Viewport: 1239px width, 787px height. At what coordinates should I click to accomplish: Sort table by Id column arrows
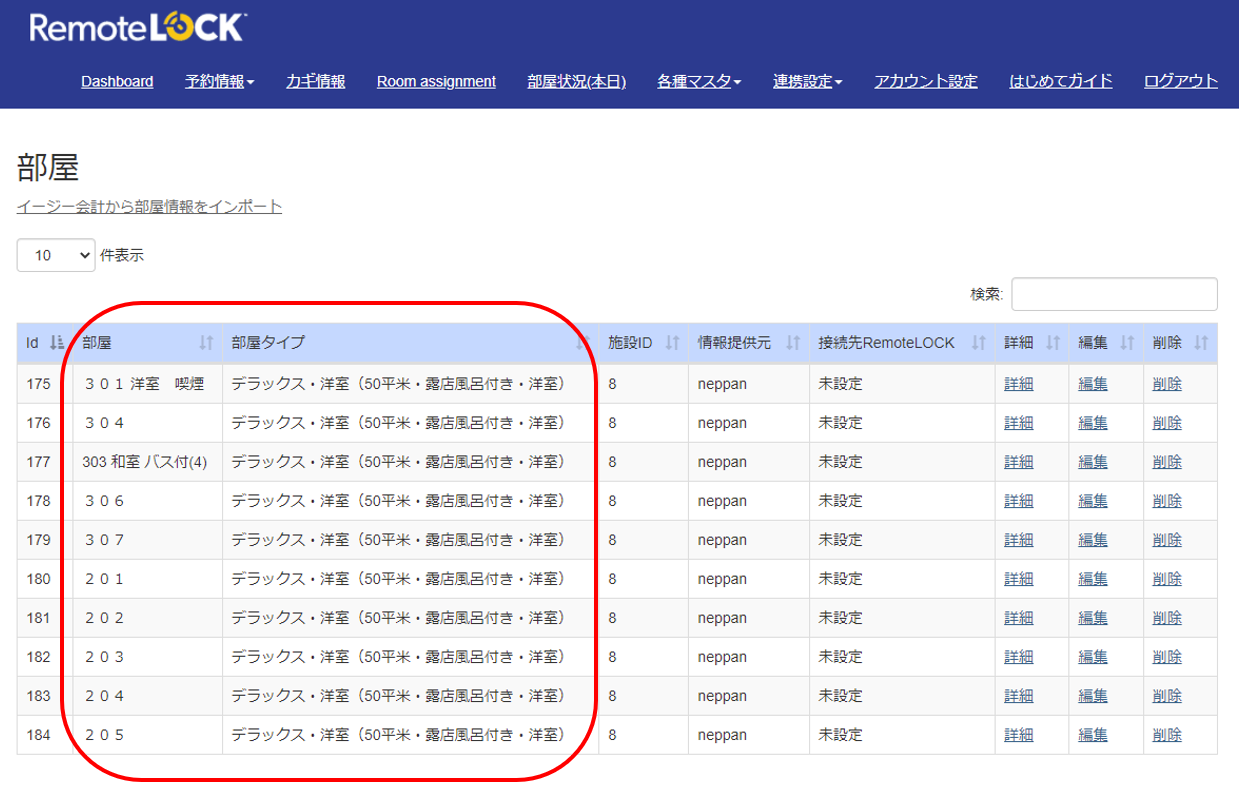click(57, 343)
